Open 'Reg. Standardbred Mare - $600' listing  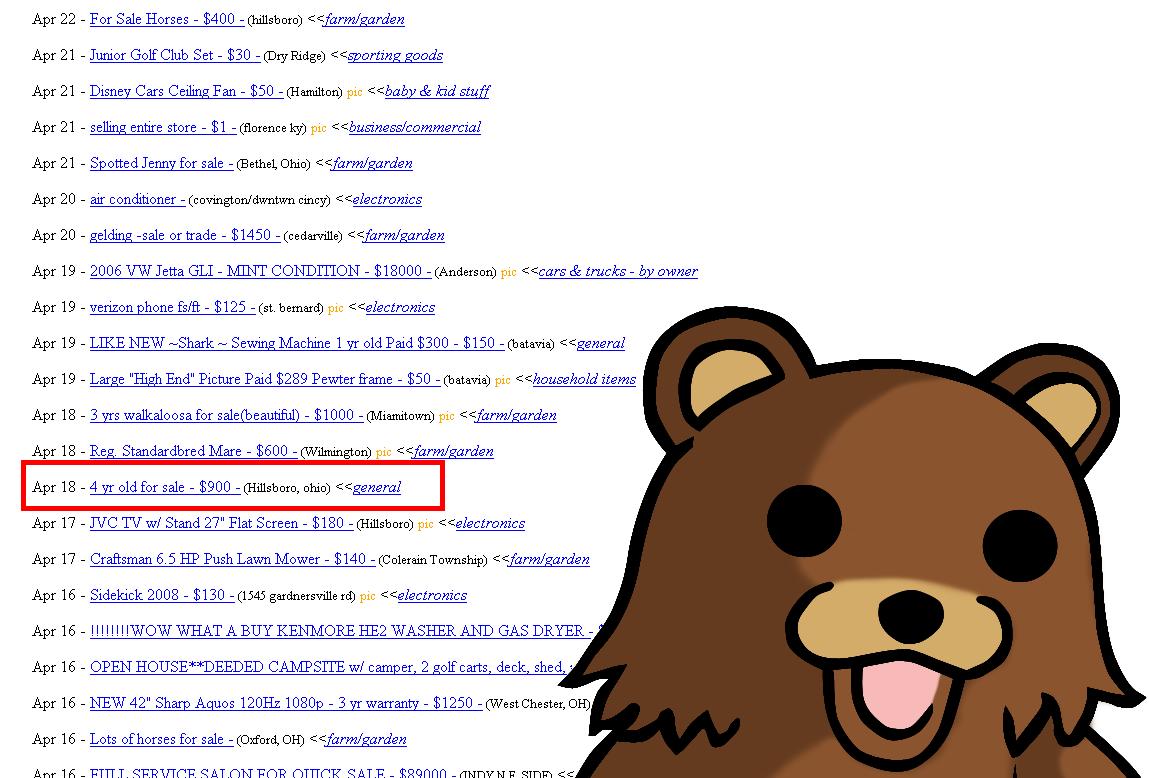click(x=193, y=451)
